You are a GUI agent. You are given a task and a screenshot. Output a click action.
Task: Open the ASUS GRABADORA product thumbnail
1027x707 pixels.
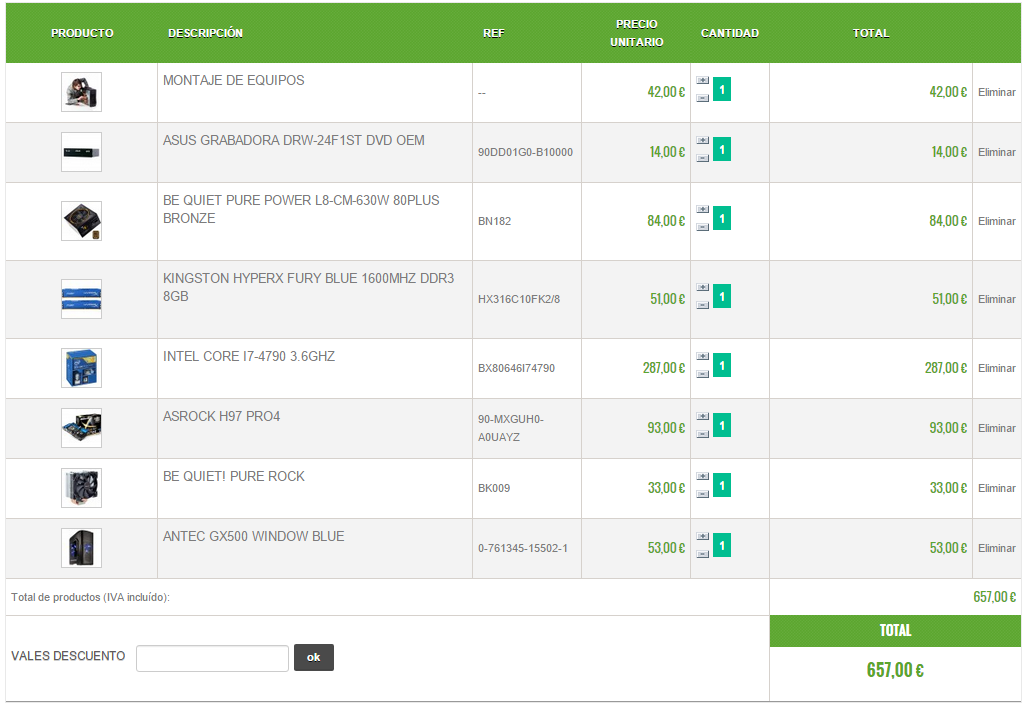[81, 152]
